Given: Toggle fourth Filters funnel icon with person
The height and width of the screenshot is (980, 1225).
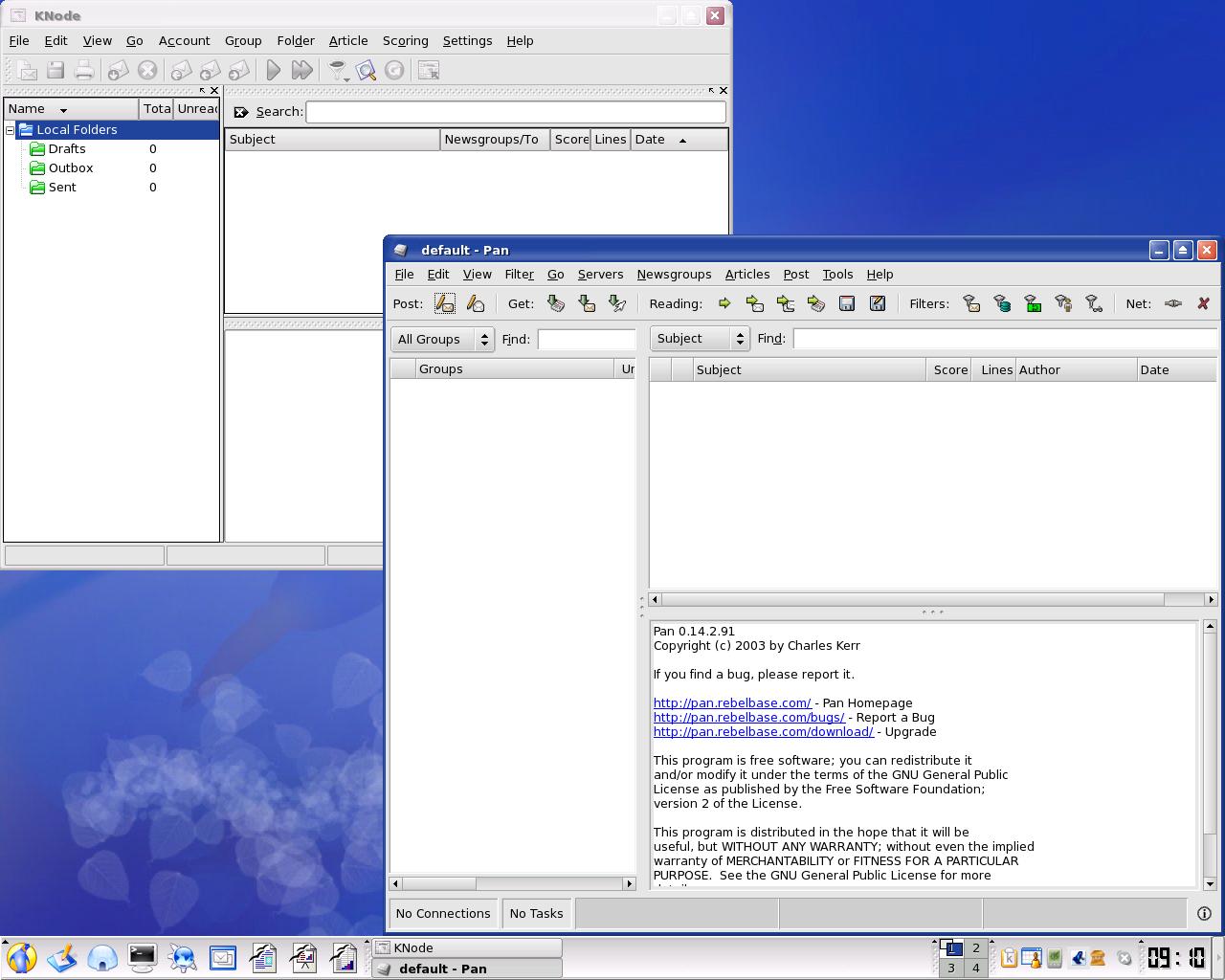Looking at the screenshot, I should (x=1063, y=303).
